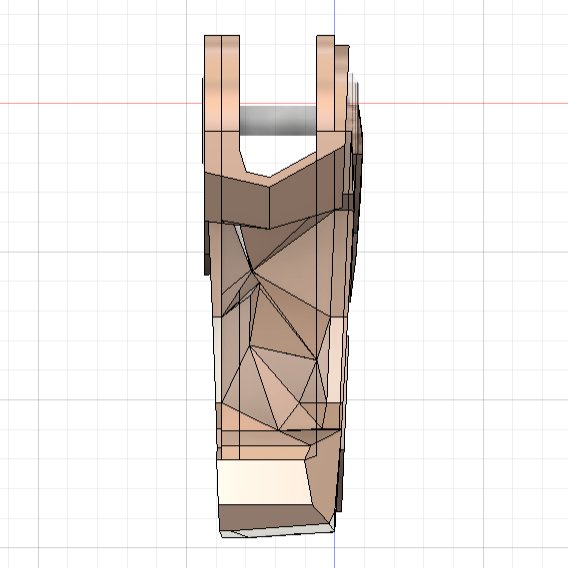Screen dimensions: 568x568
Task: Select the large cream rectangular face near bottom
Action: point(264,482)
